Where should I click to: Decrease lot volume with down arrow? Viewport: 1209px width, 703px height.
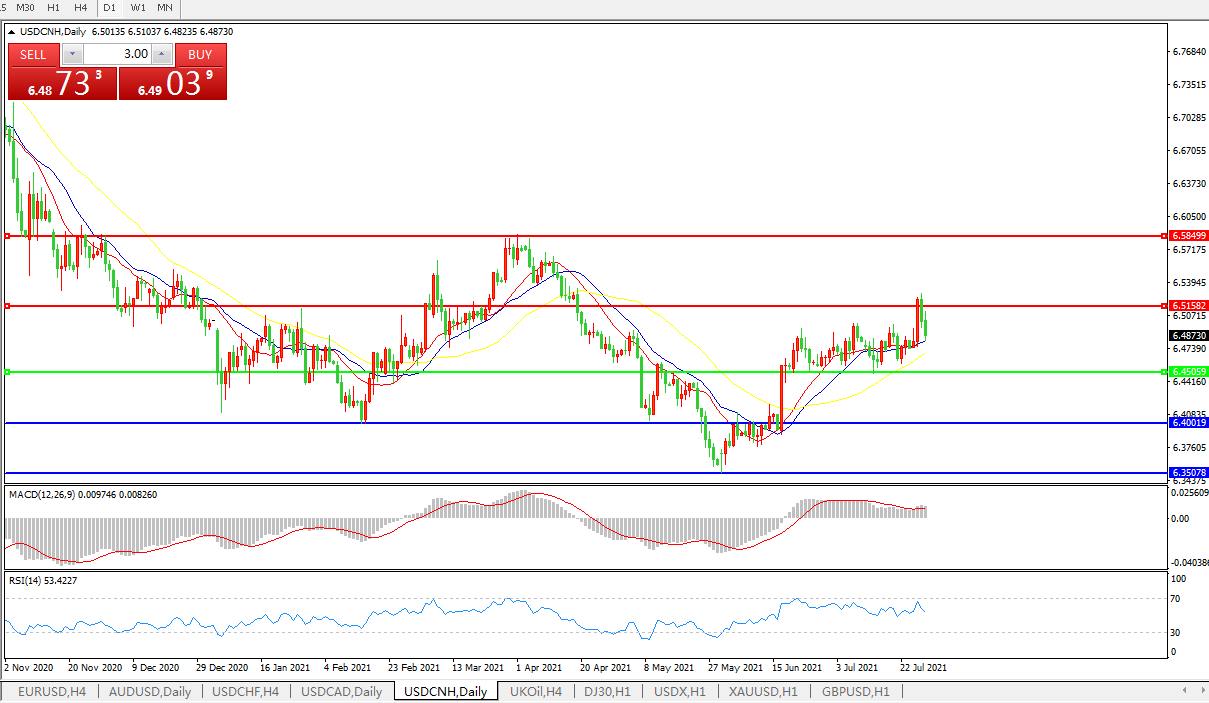tap(72, 54)
